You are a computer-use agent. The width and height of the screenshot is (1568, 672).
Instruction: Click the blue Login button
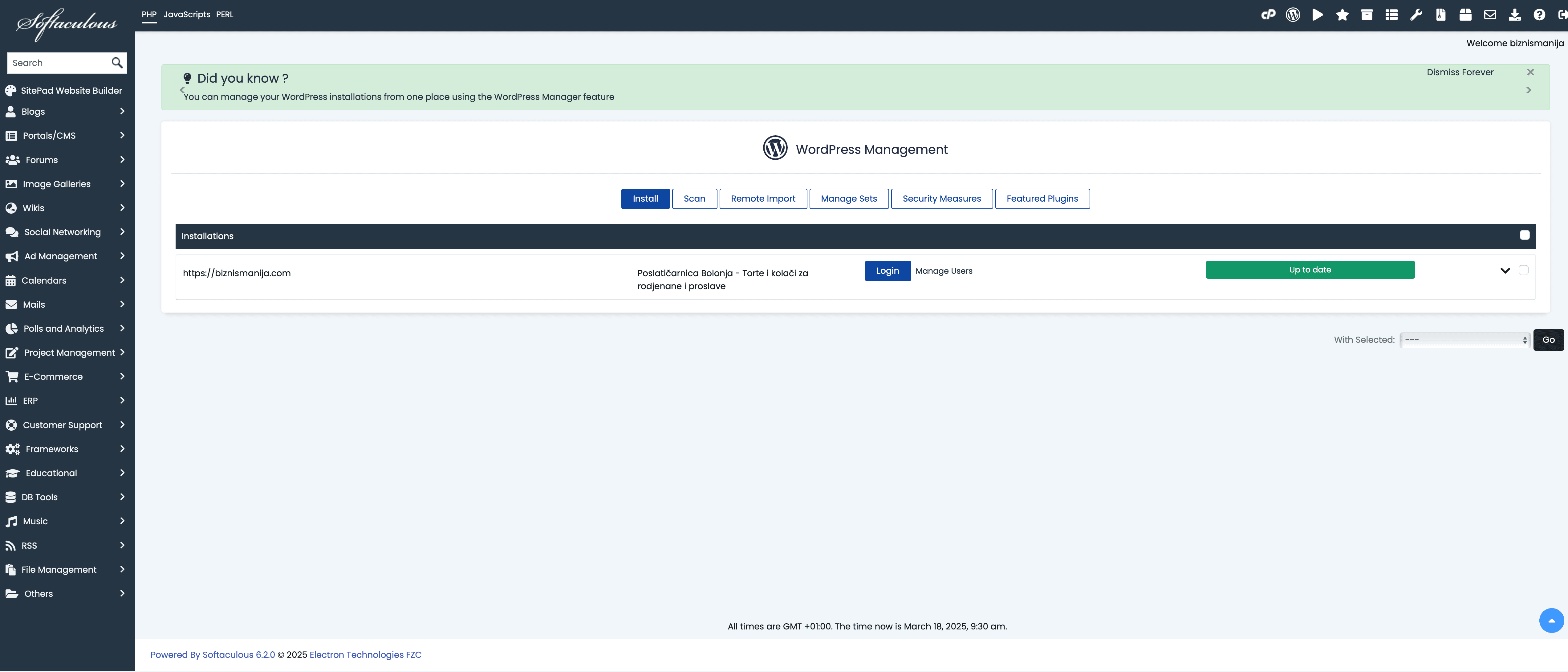click(887, 271)
